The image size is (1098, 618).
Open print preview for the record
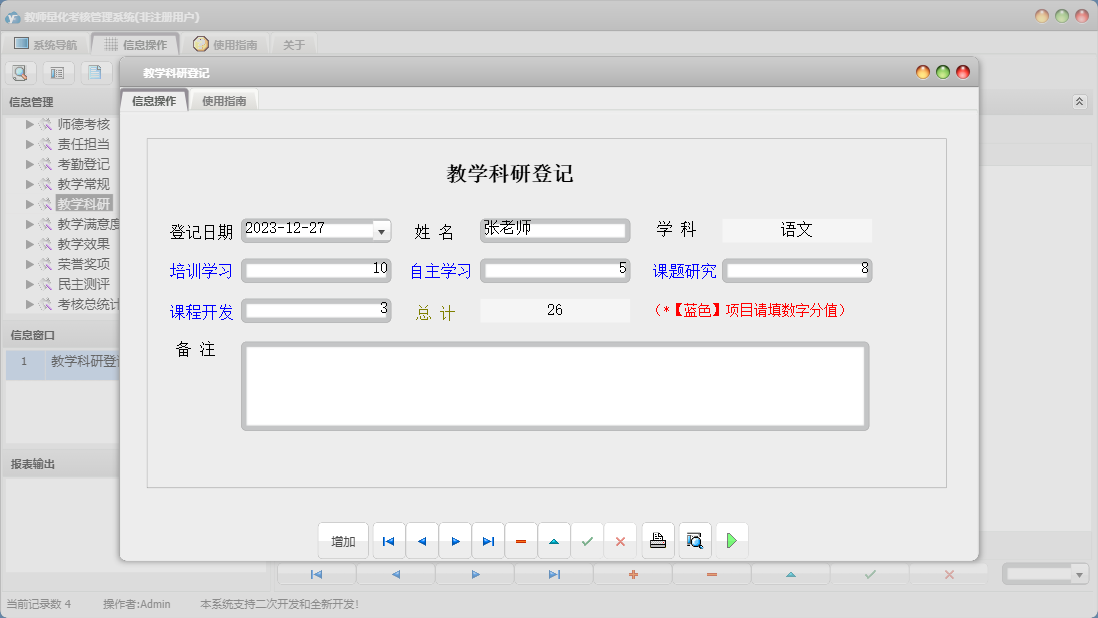[695, 540]
